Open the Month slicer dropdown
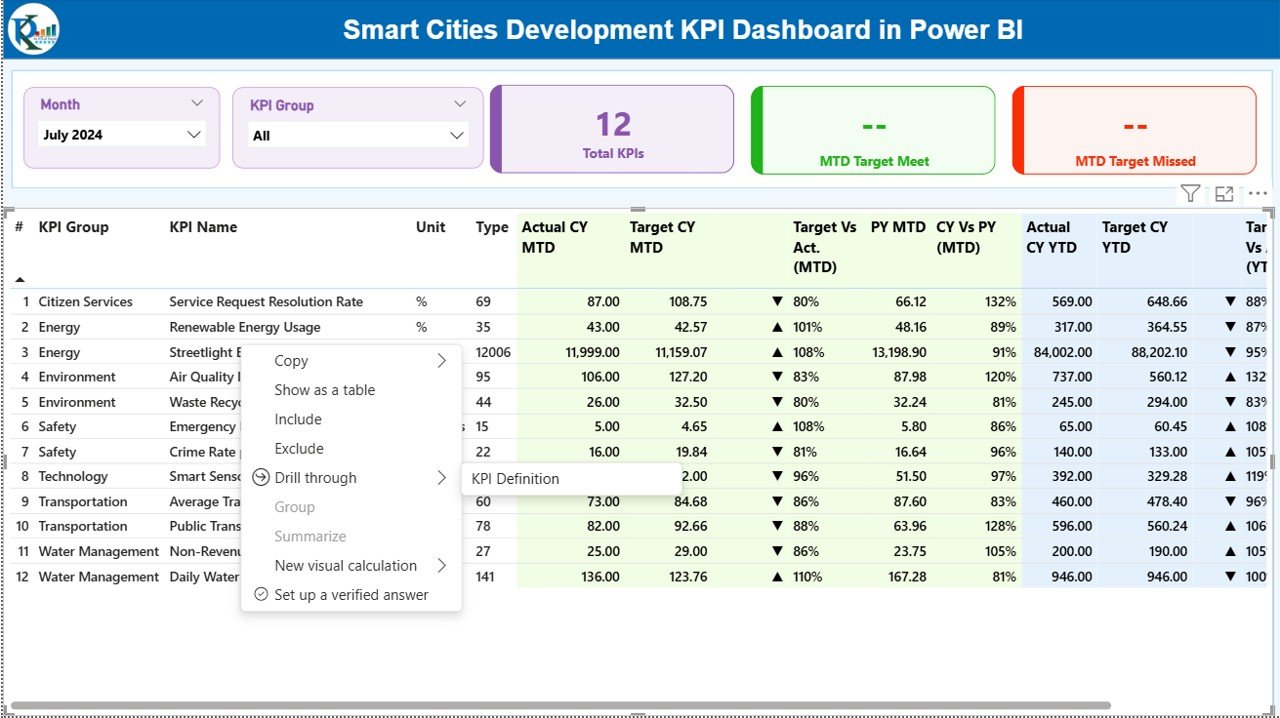1280x718 pixels. click(x=193, y=134)
